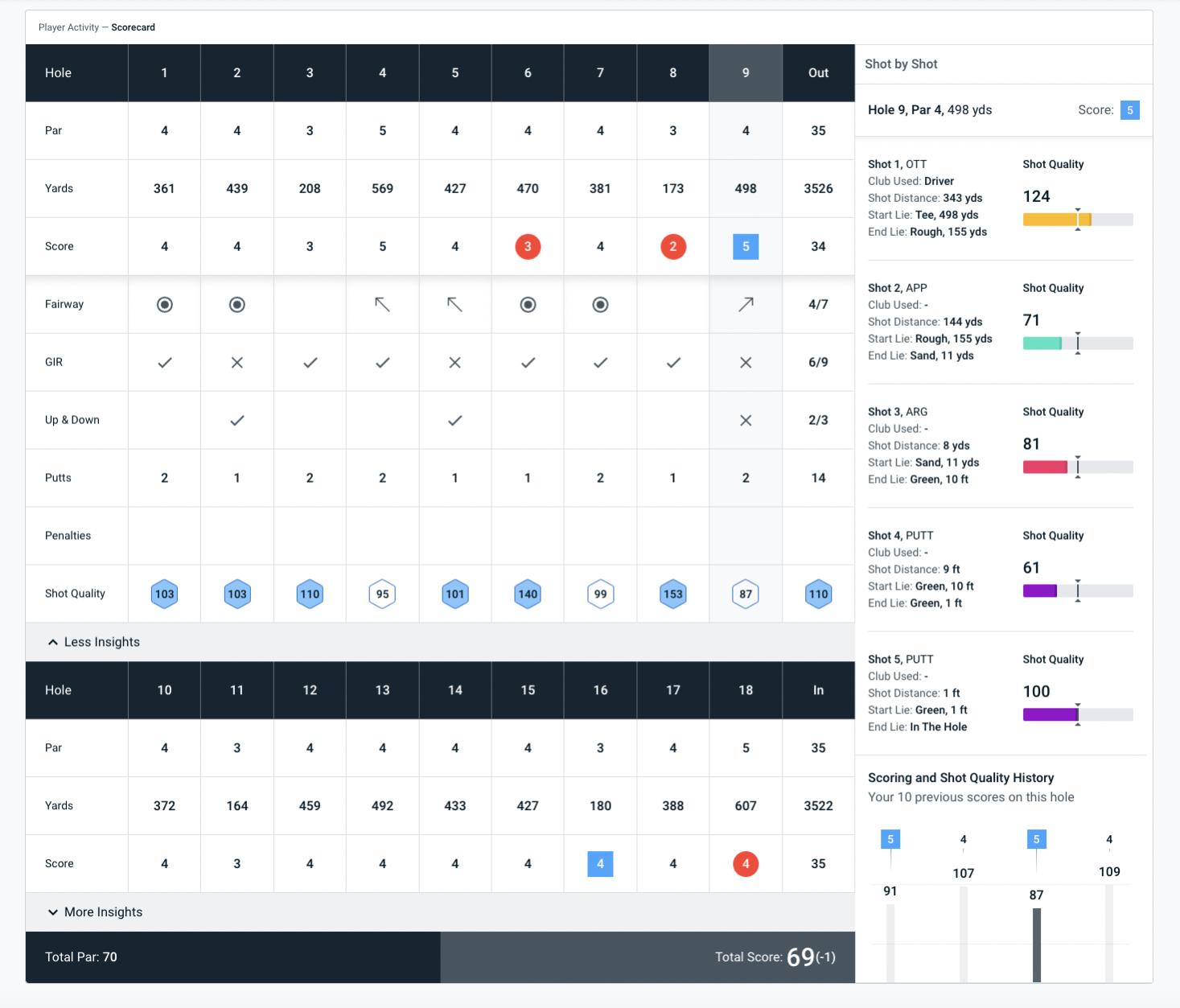Click history bar labeled 107
1180x1008 pixels.
(x=964, y=934)
